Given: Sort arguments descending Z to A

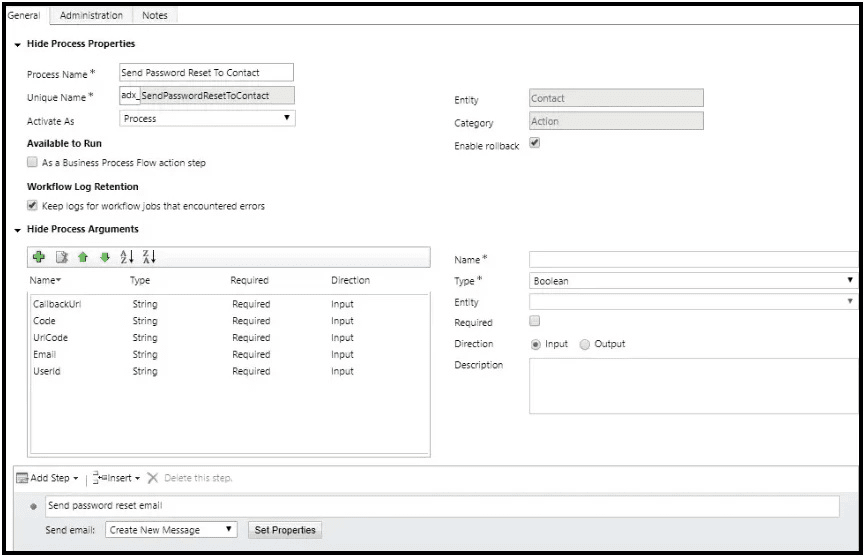Looking at the screenshot, I should click(149, 256).
